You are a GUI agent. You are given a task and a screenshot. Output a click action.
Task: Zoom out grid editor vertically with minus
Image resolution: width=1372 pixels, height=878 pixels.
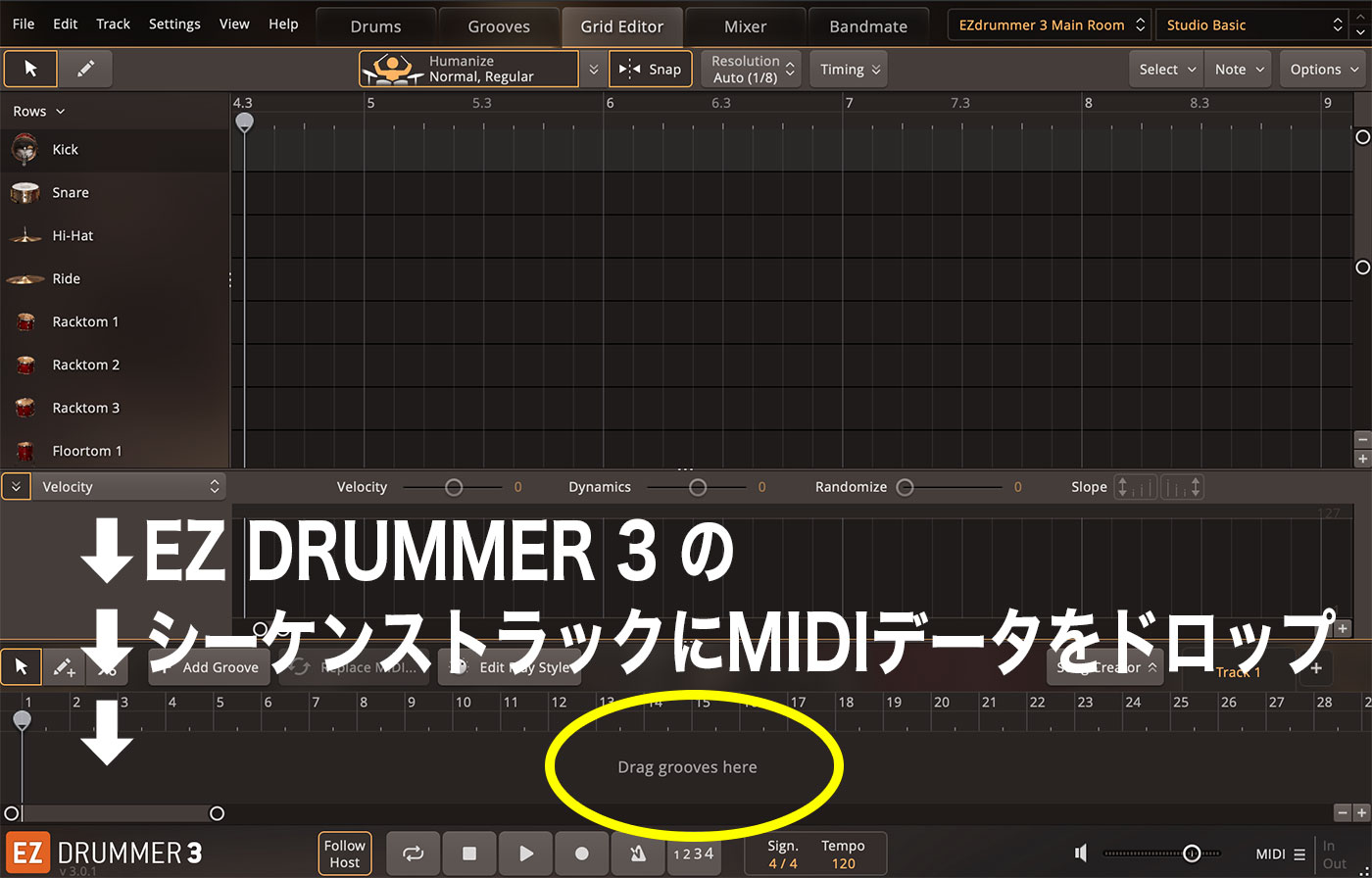click(1362, 440)
